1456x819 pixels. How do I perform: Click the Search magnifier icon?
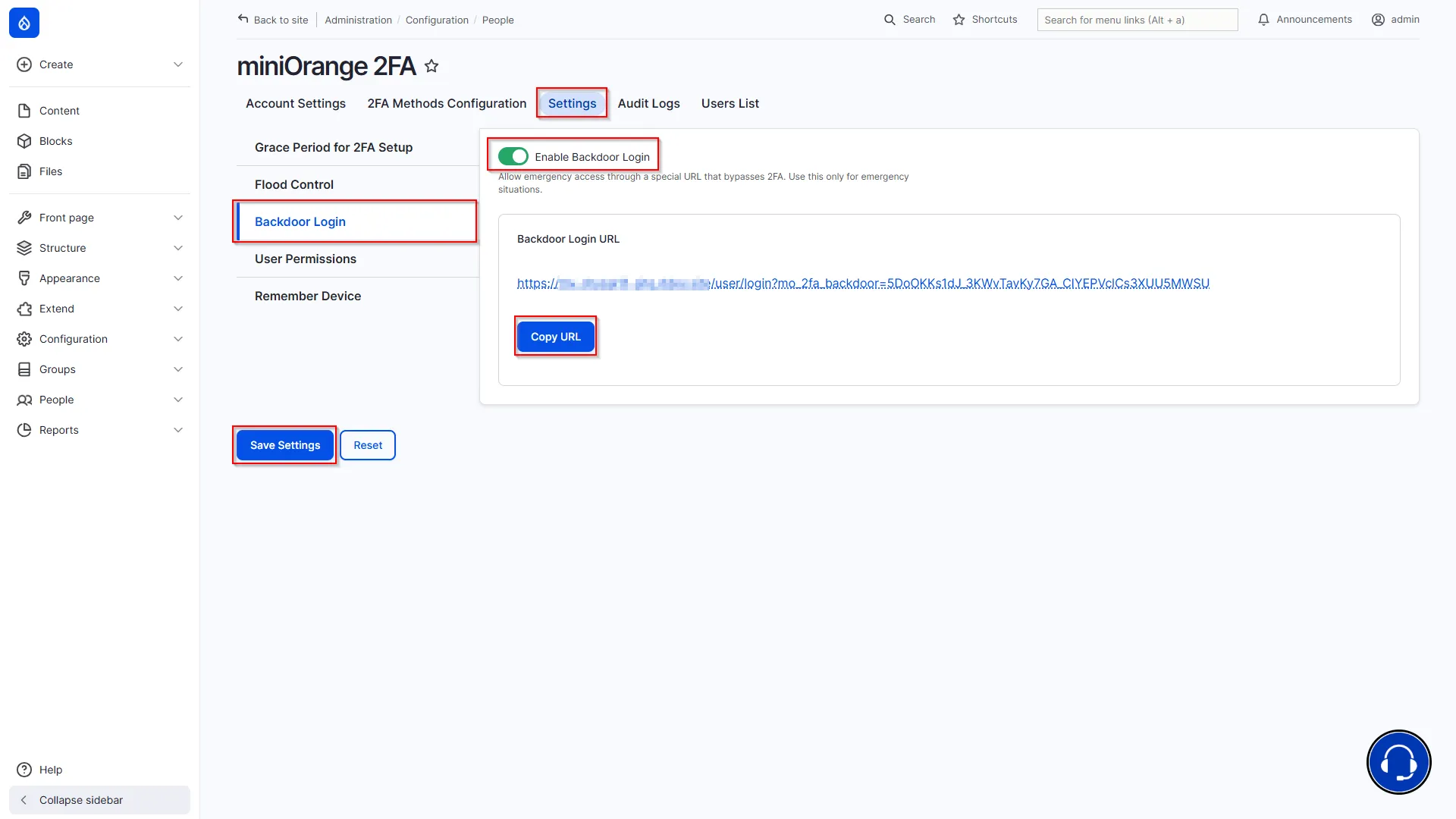pos(890,20)
